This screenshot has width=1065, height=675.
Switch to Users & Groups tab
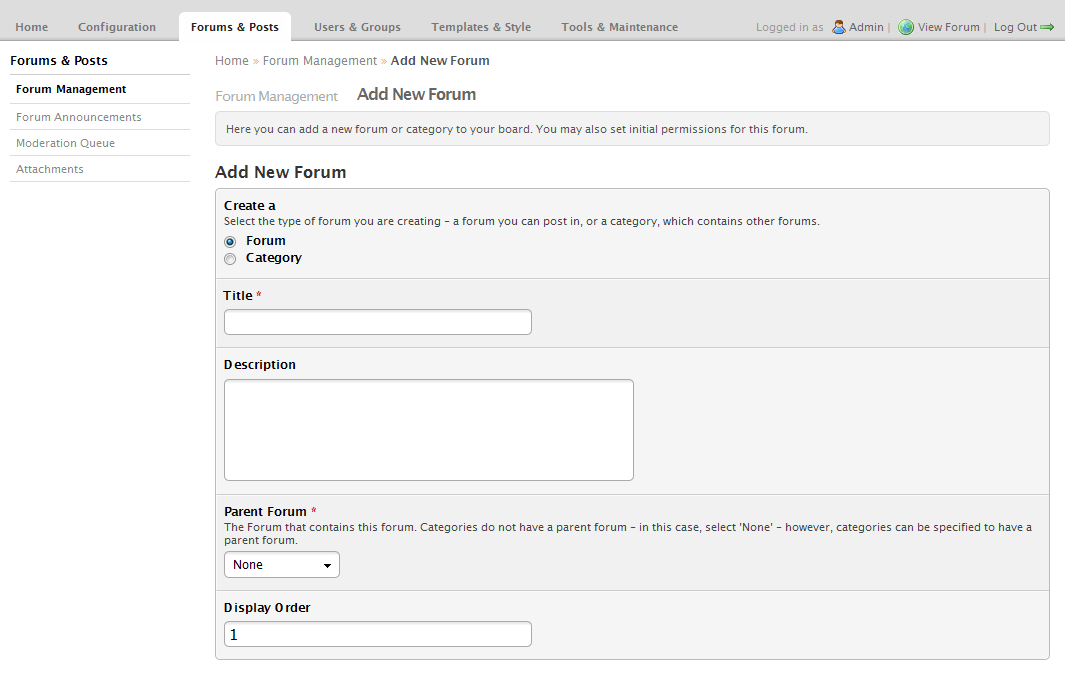pos(357,27)
